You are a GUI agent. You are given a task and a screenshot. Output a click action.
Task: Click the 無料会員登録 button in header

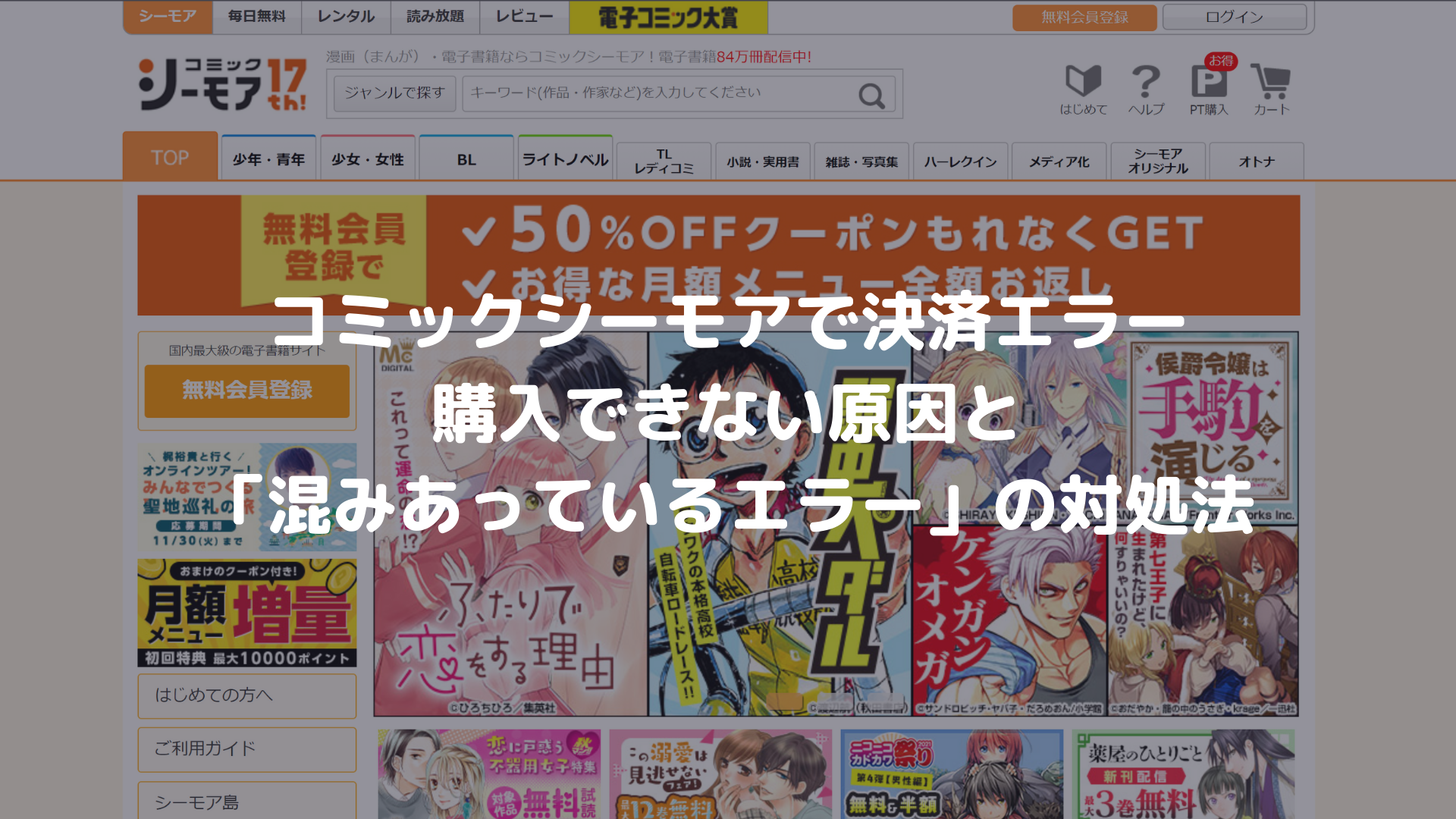1084,17
